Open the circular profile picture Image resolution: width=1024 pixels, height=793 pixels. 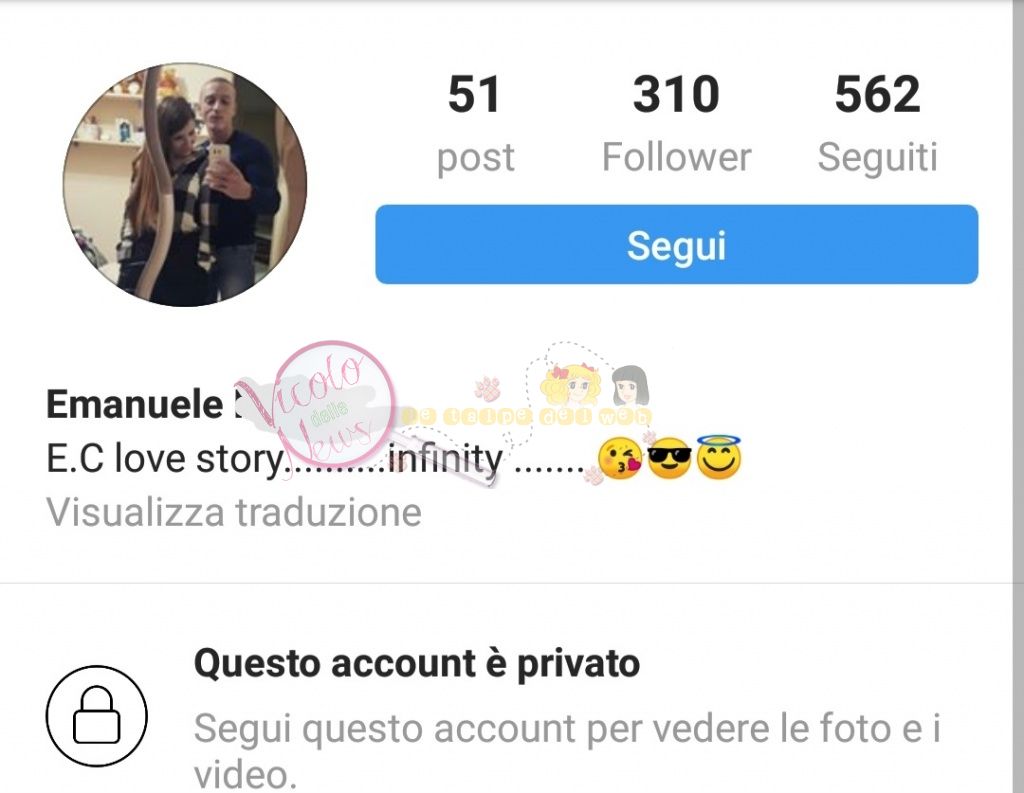coord(185,184)
